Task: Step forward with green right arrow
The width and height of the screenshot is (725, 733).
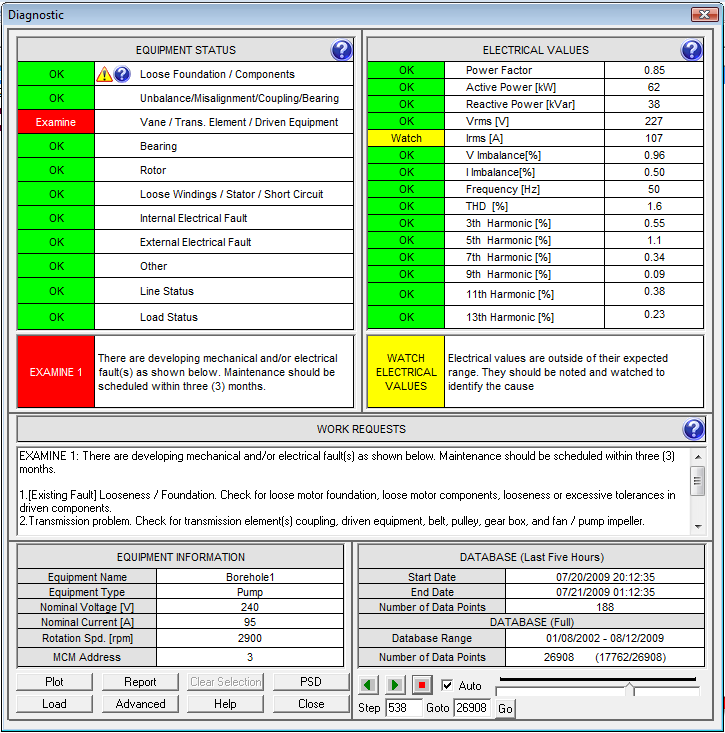Action: point(395,686)
